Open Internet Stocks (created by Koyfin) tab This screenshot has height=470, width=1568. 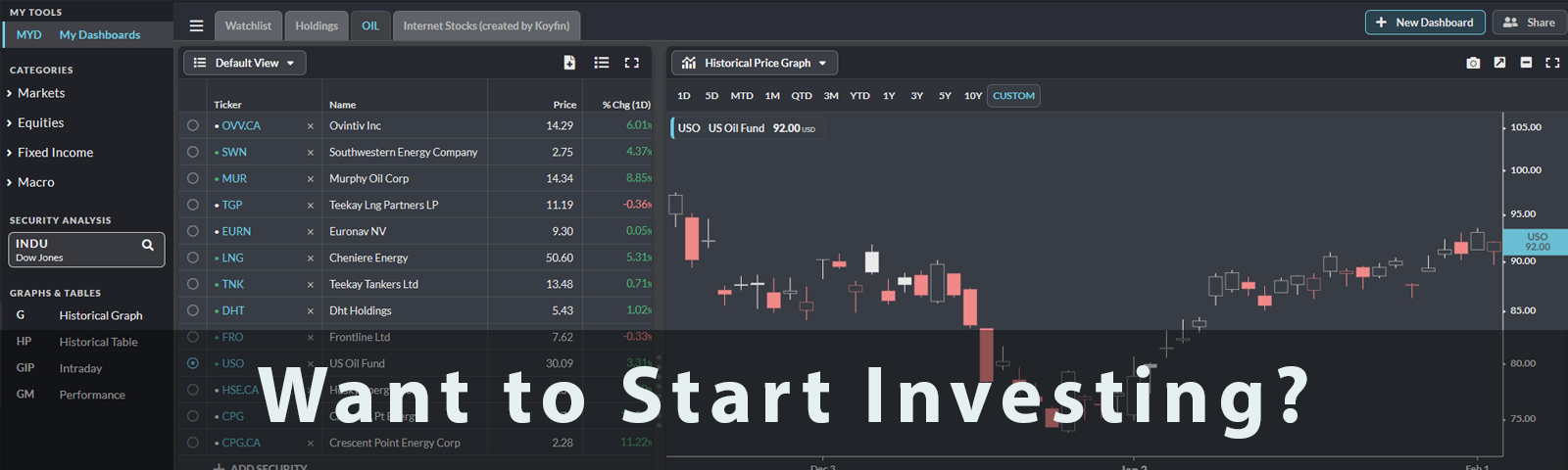(x=486, y=25)
